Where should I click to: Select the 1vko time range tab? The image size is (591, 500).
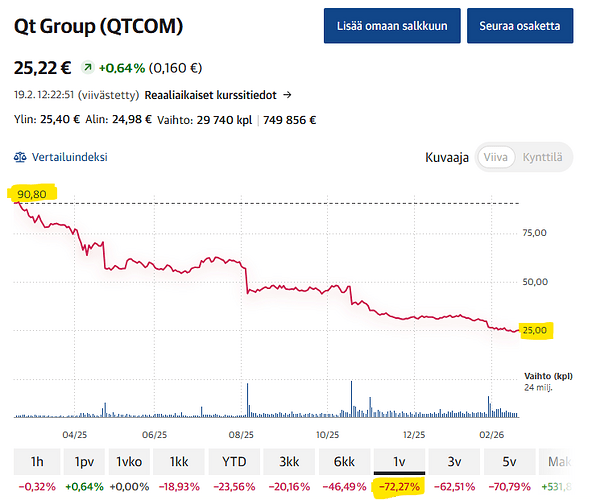click(129, 462)
